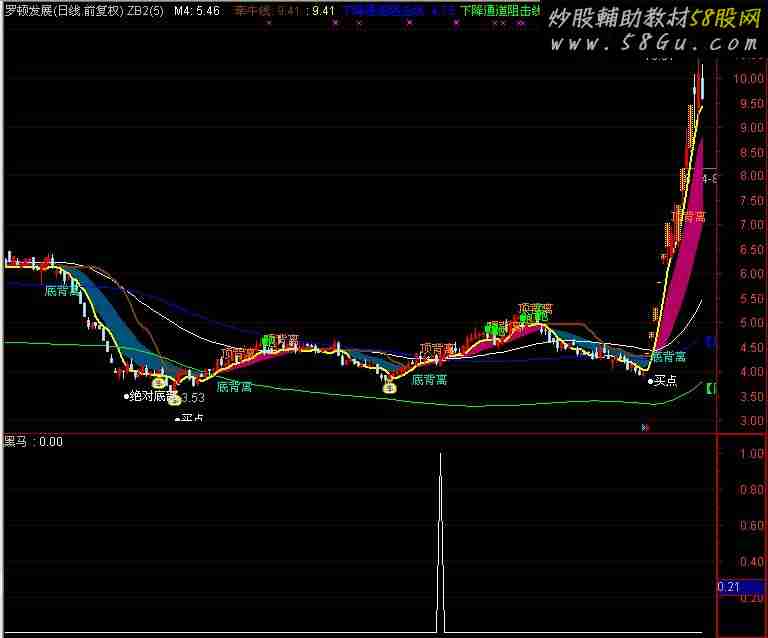Viewport: 768px width, 638px height.
Task: Click the 8.50 price axis label
Action: [751, 152]
